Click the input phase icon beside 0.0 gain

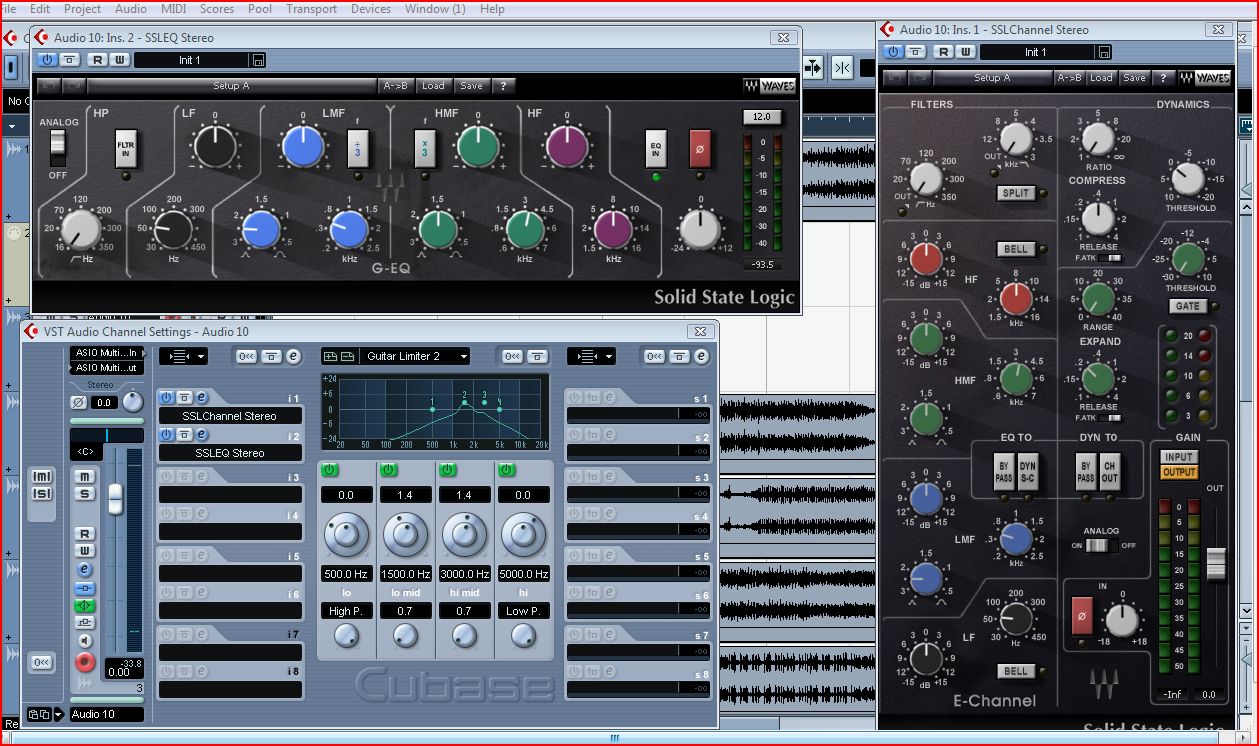pyautogui.click(x=78, y=402)
